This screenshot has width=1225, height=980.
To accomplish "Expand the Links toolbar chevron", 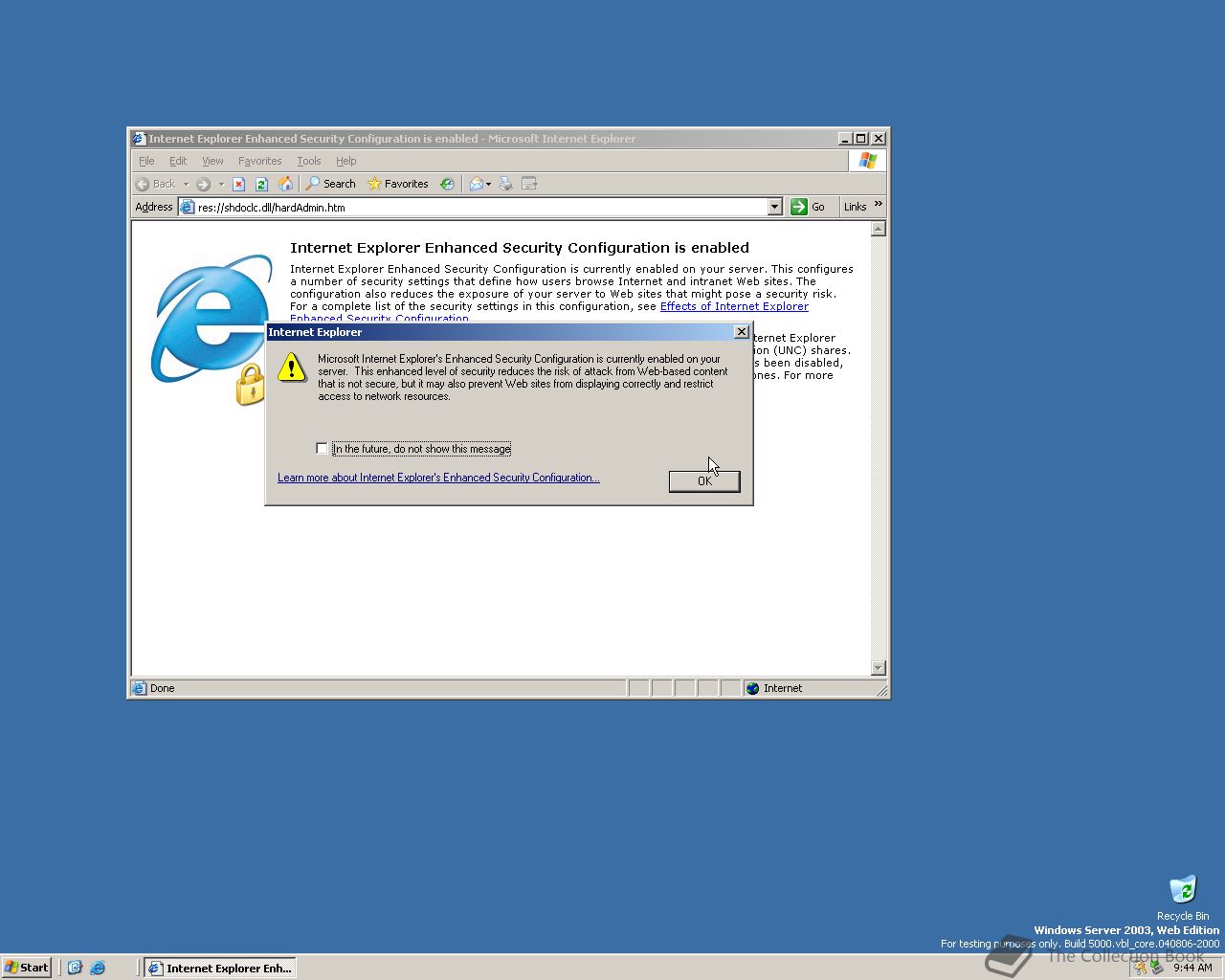I will [x=879, y=204].
